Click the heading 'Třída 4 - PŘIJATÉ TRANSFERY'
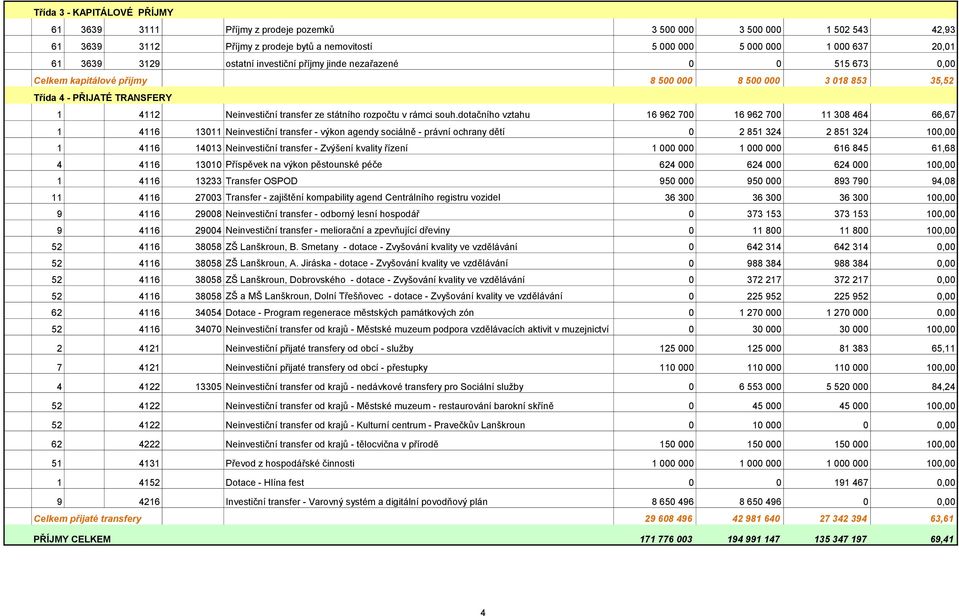This screenshot has width=959, height=616. [103, 98]
